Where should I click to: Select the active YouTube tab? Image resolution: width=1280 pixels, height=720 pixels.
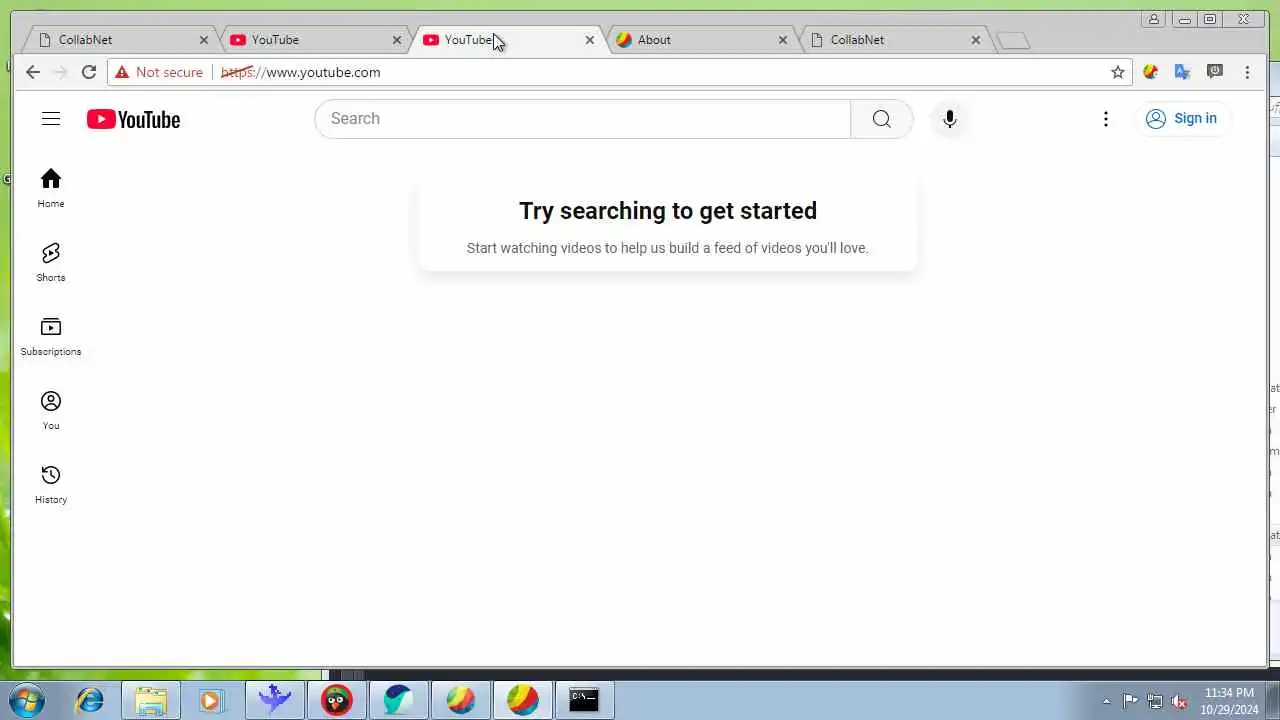click(x=506, y=40)
